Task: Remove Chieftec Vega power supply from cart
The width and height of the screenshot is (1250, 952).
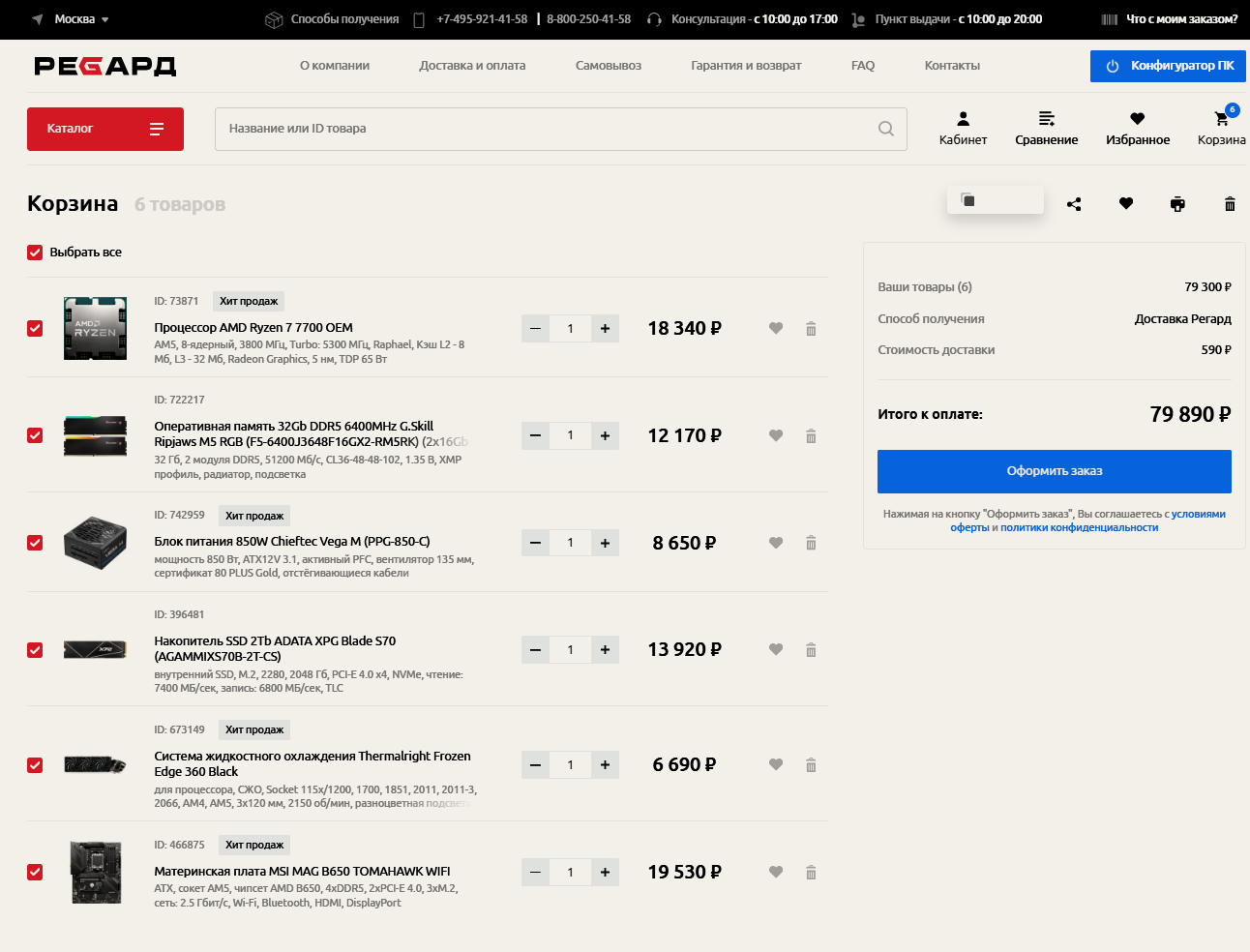Action: click(811, 543)
